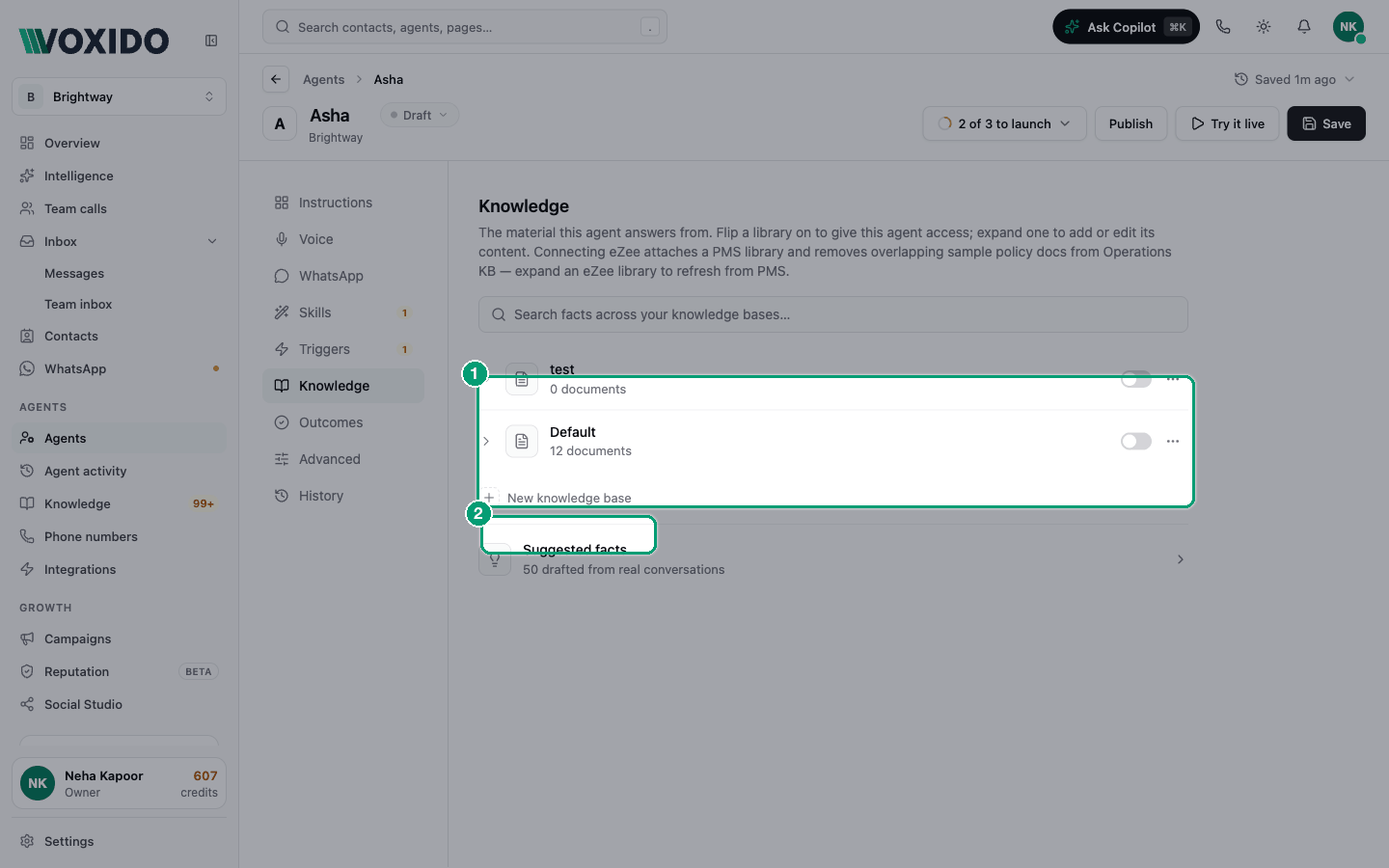
Task: Click New knowledge base
Action: 558,498
